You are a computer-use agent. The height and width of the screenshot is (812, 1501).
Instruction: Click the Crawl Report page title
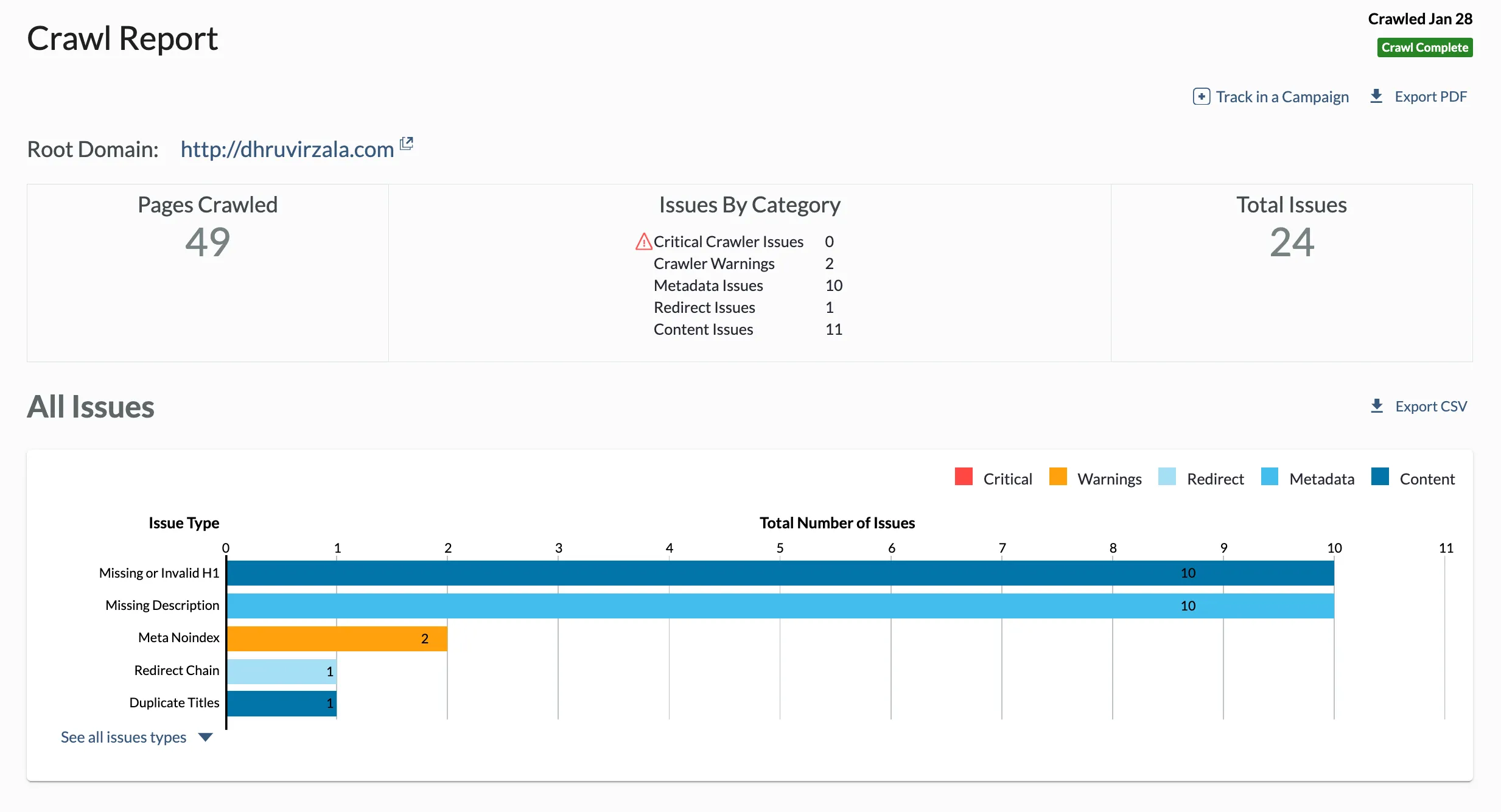[x=122, y=38]
